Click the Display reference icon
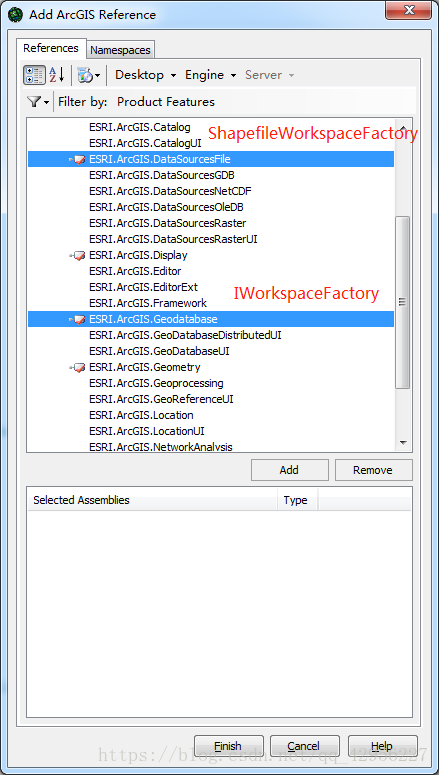439x775 pixels. (x=78, y=256)
